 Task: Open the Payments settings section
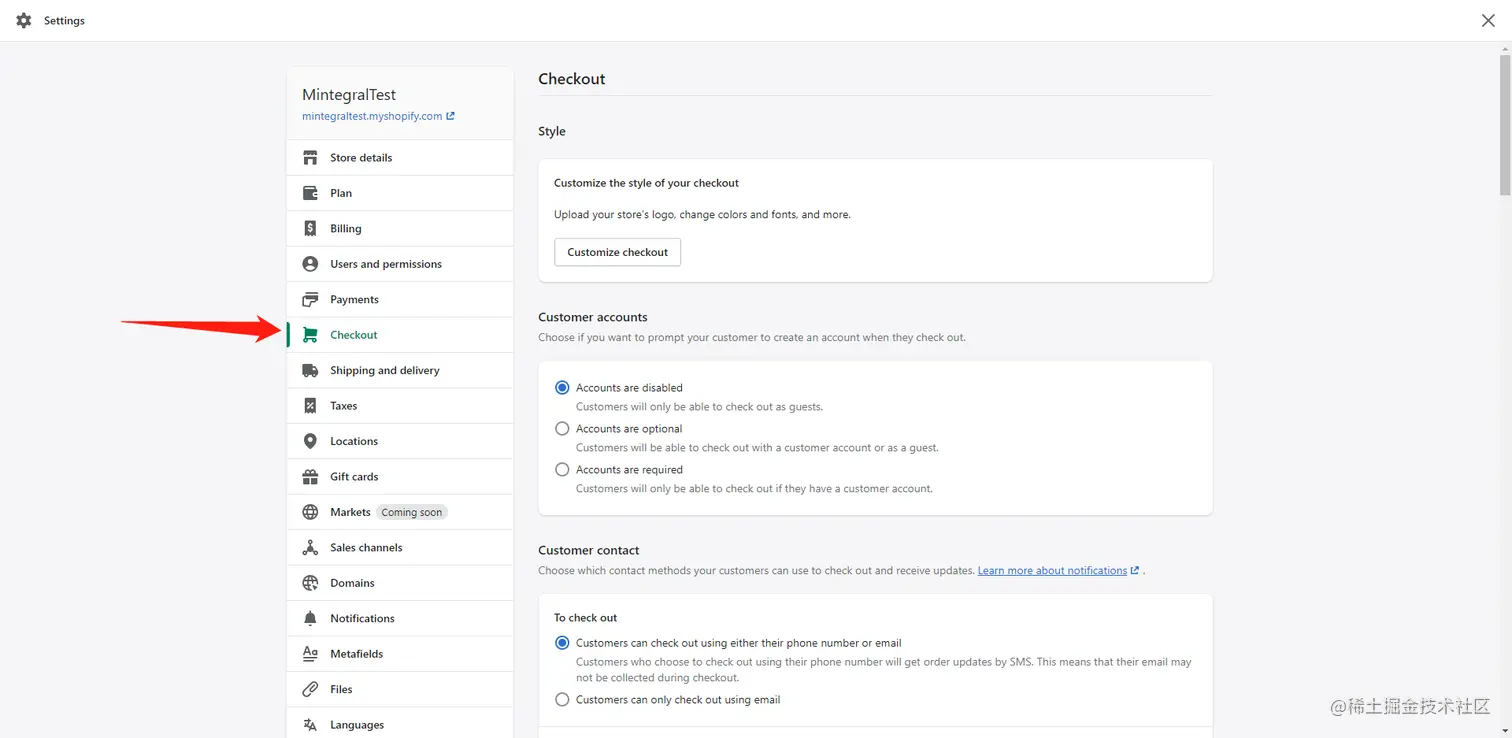click(x=354, y=300)
